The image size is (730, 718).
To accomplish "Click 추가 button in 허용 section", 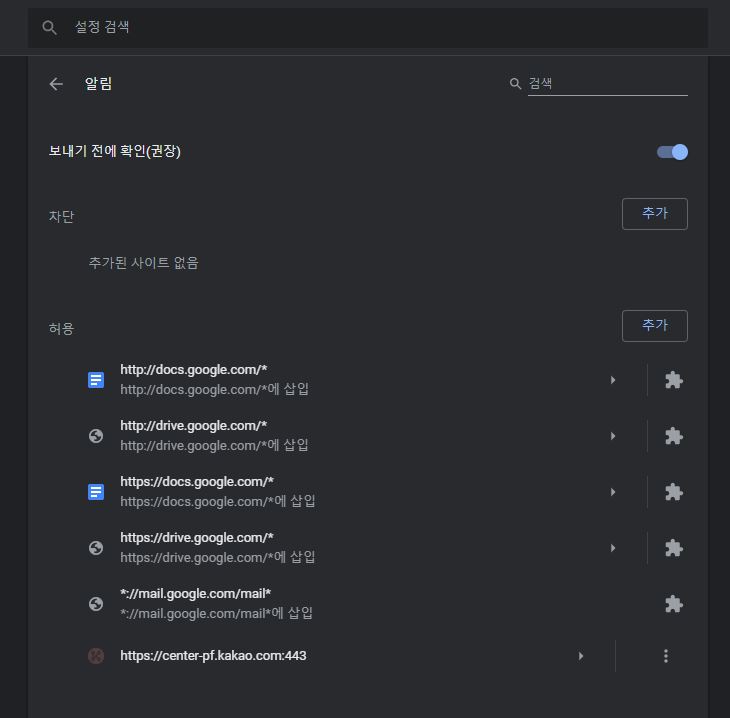I will 655,325.
